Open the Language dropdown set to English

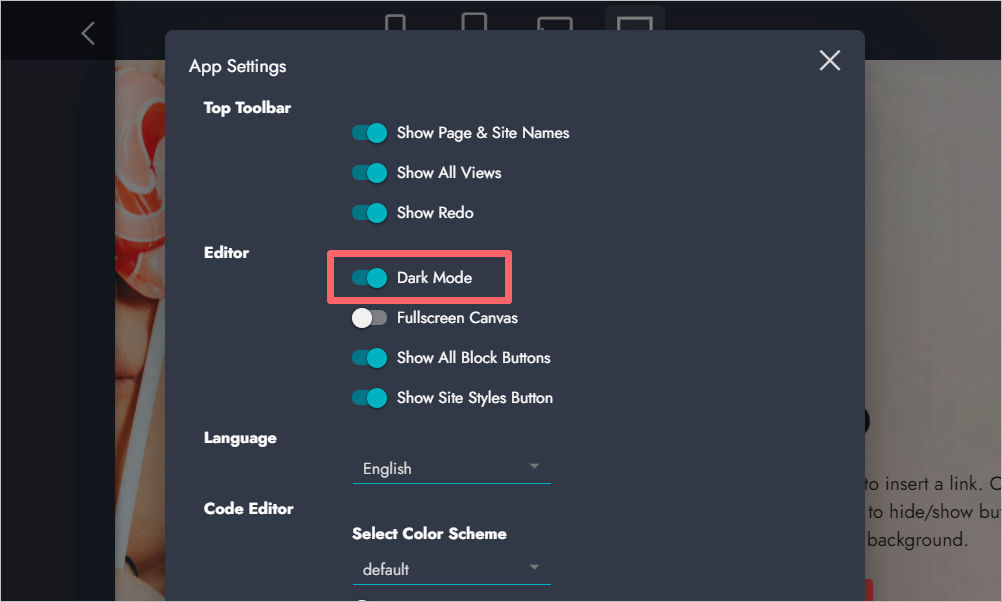coord(451,468)
